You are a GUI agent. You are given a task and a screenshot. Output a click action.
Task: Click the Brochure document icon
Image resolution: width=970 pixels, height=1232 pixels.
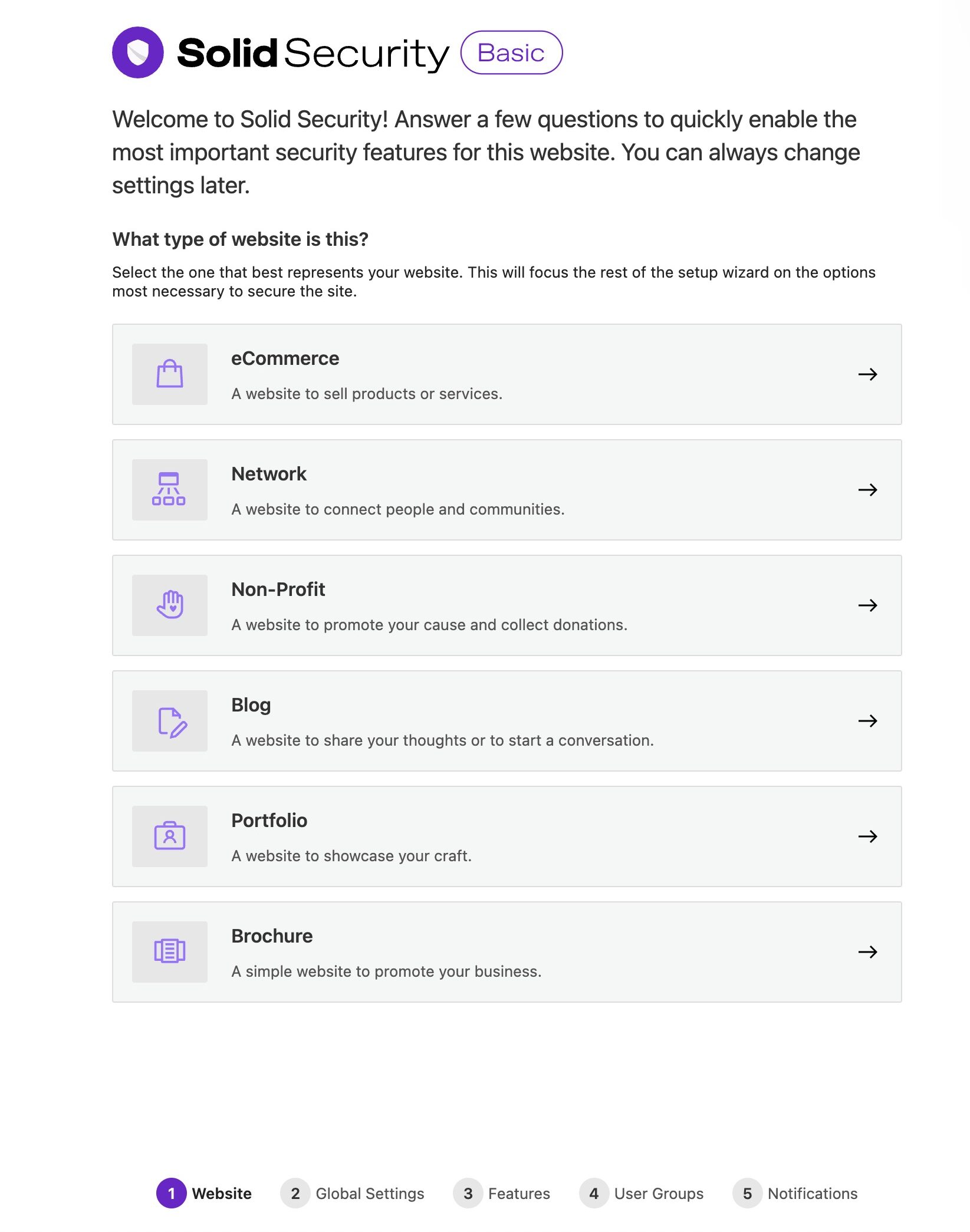(x=170, y=952)
